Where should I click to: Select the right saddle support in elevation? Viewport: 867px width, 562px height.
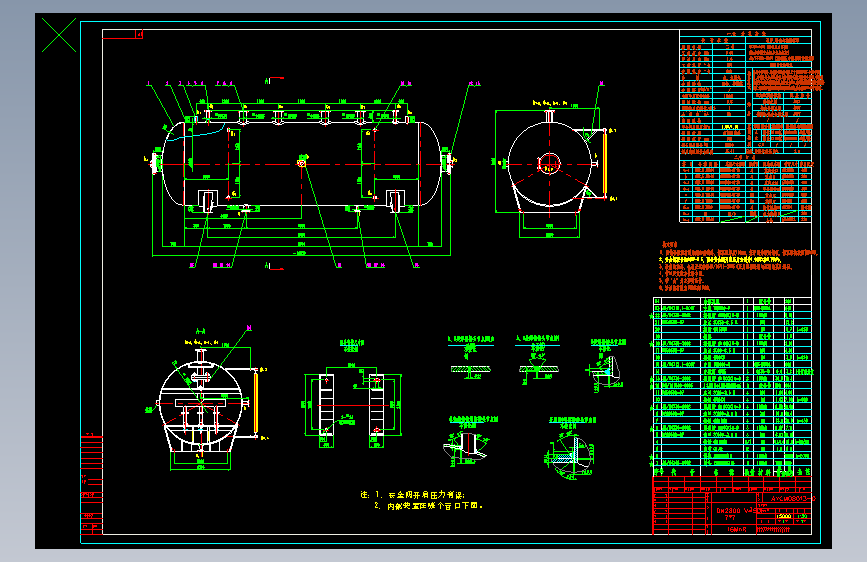(395, 201)
